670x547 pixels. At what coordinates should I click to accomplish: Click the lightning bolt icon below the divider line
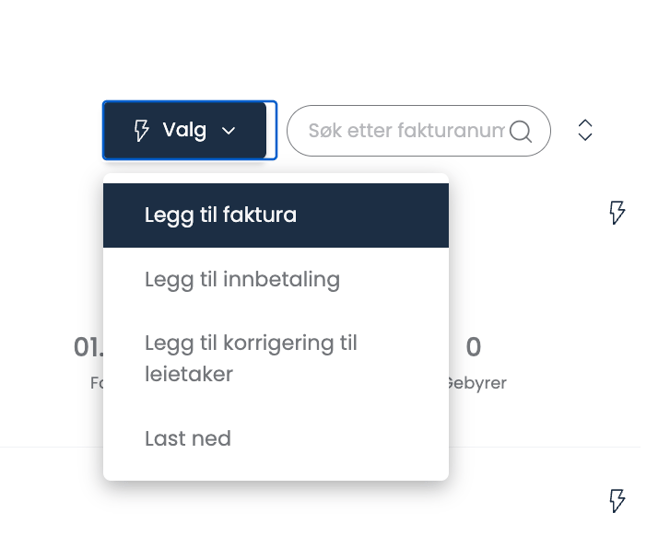pos(617,500)
